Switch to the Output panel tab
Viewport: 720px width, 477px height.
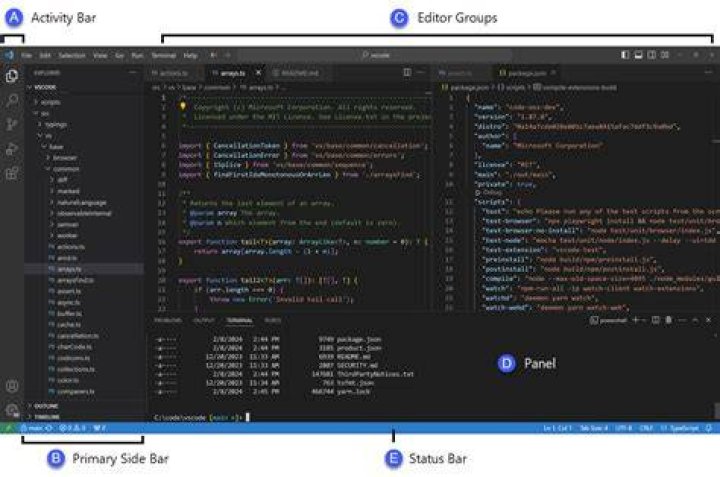click(204, 320)
